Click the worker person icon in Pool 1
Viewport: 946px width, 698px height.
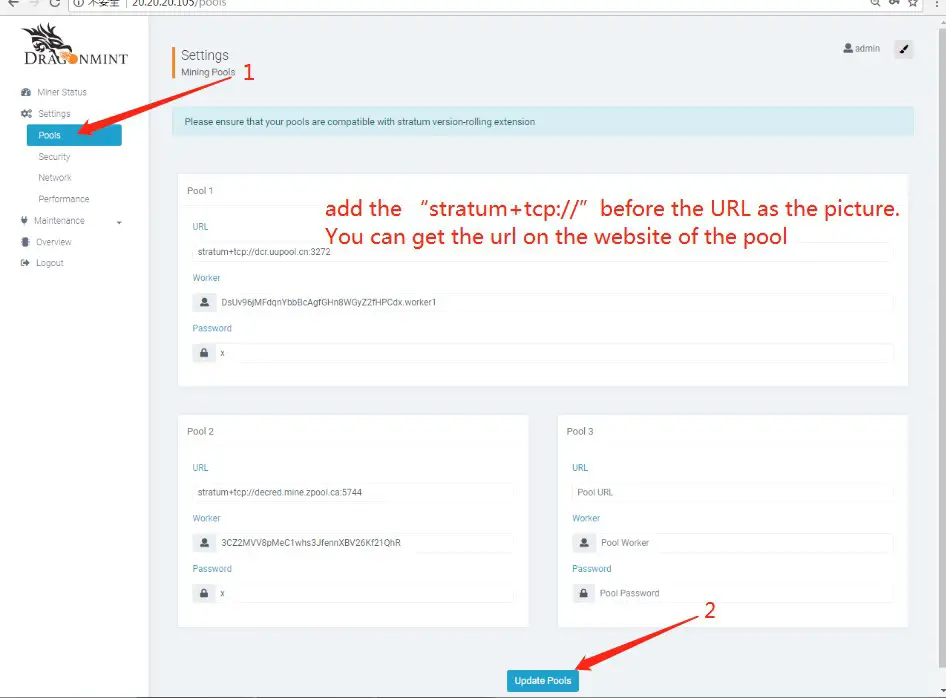[202, 302]
